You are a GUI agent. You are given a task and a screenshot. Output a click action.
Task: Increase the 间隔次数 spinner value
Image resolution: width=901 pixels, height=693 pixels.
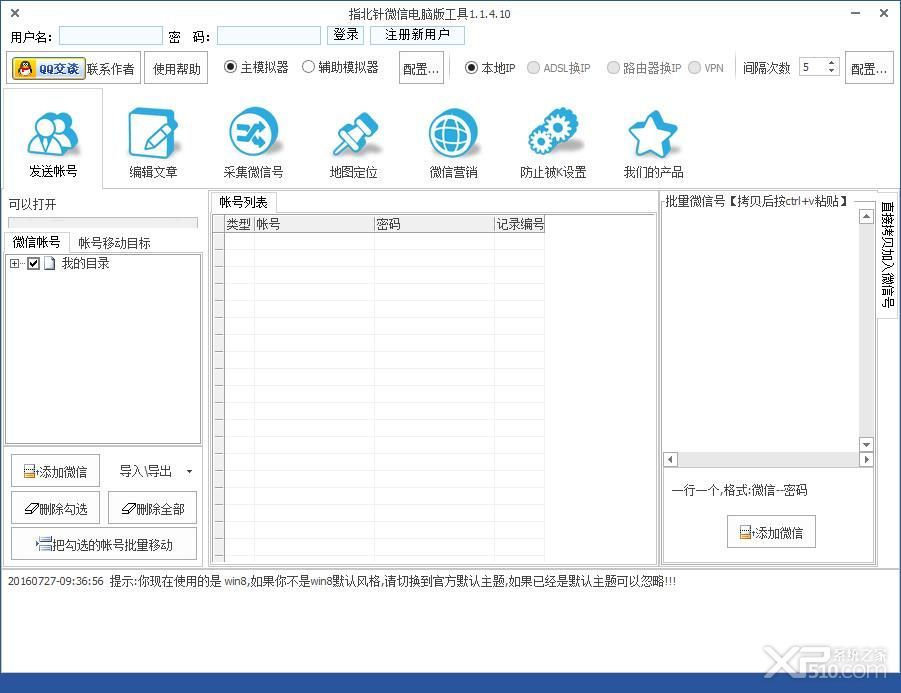point(831,63)
